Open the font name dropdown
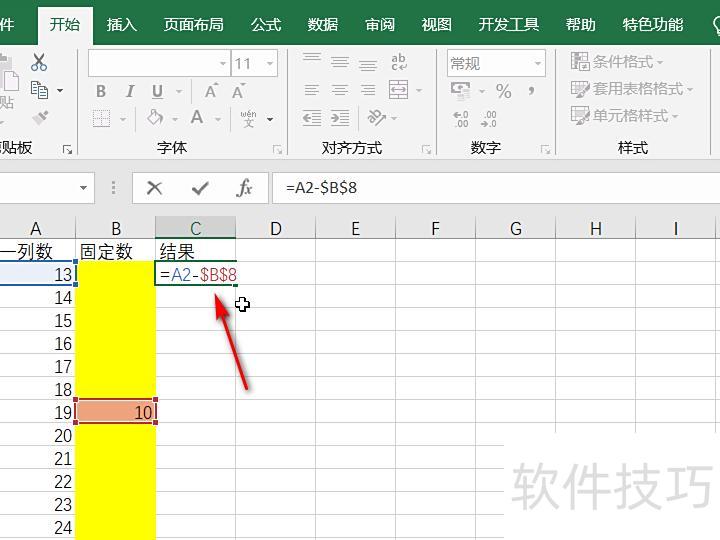 [223, 63]
